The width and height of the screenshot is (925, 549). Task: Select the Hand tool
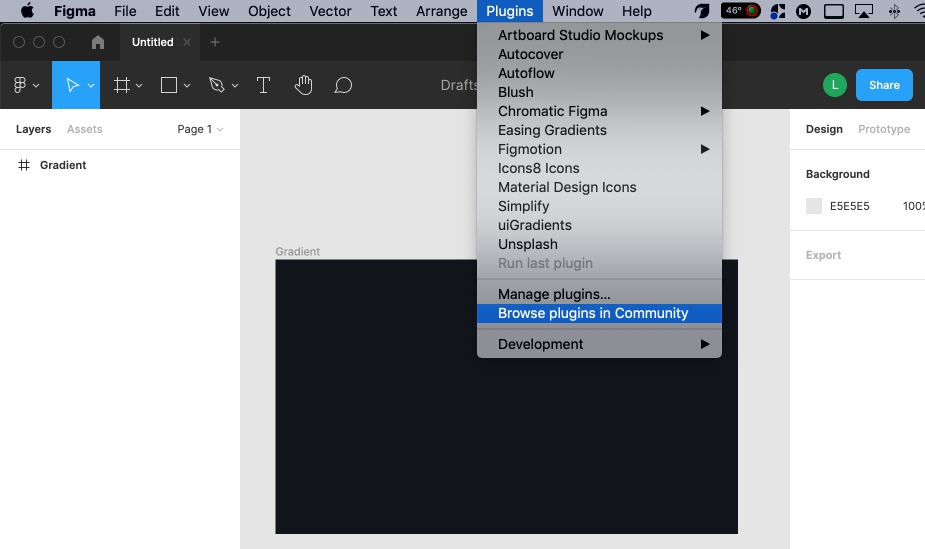point(303,85)
